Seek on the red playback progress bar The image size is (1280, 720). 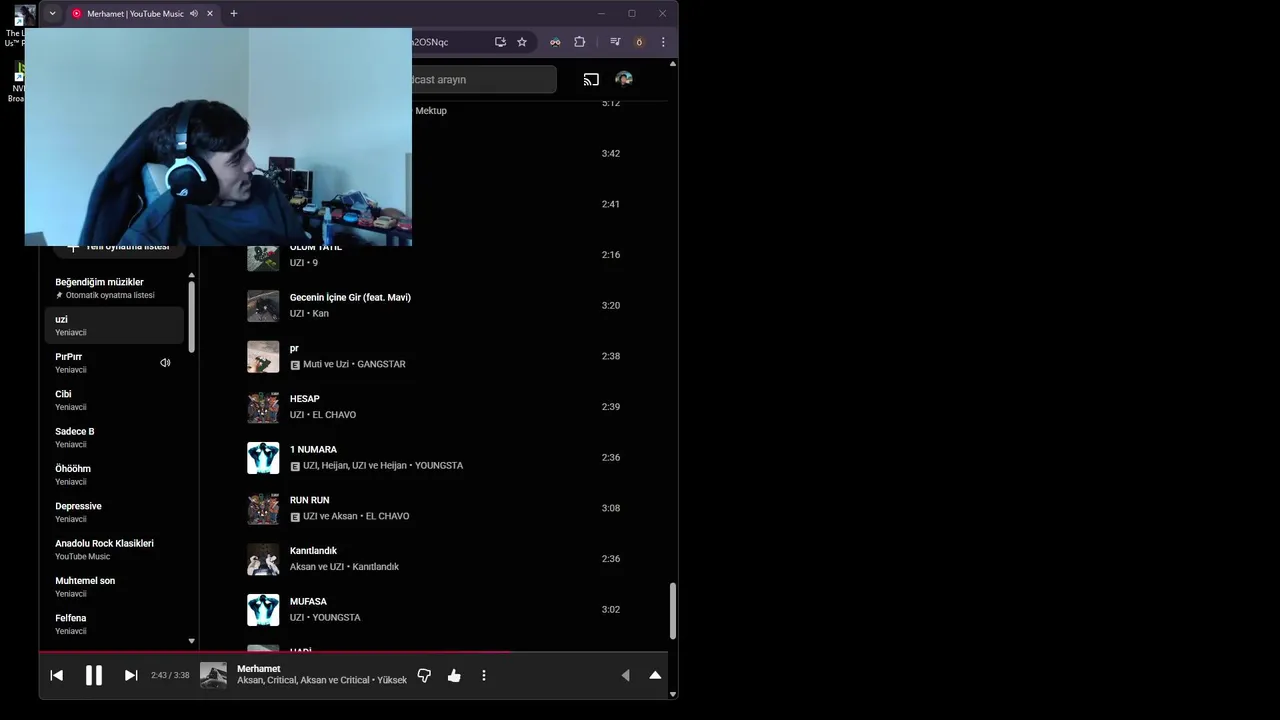(353, 652)
